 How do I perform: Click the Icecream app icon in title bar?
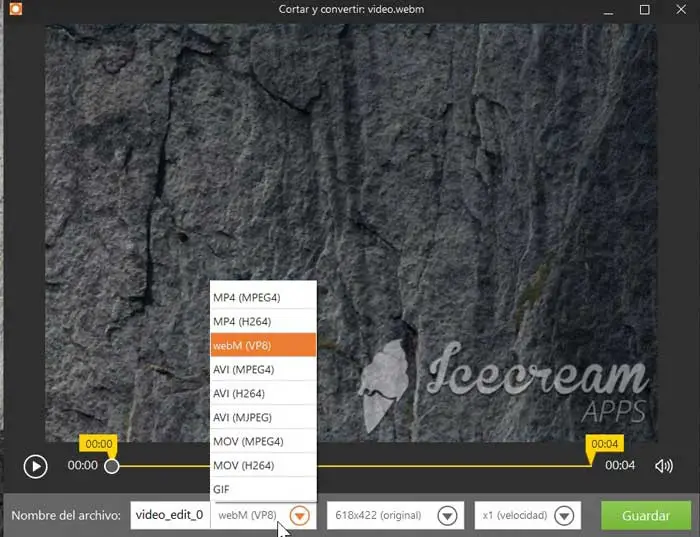pos(16,8)
